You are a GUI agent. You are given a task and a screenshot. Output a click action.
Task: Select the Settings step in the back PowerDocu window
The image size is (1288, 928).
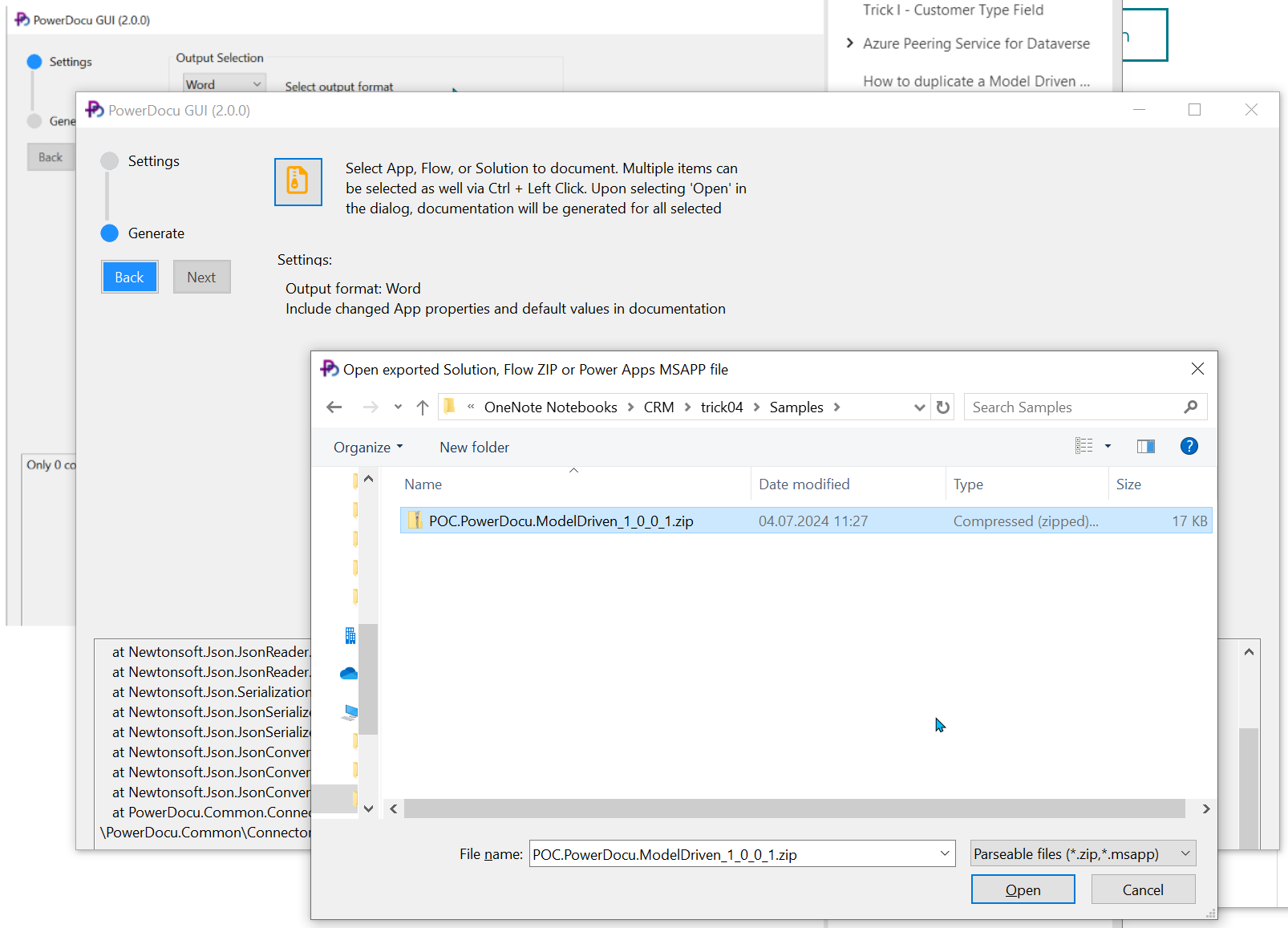[x=59, y=62]
